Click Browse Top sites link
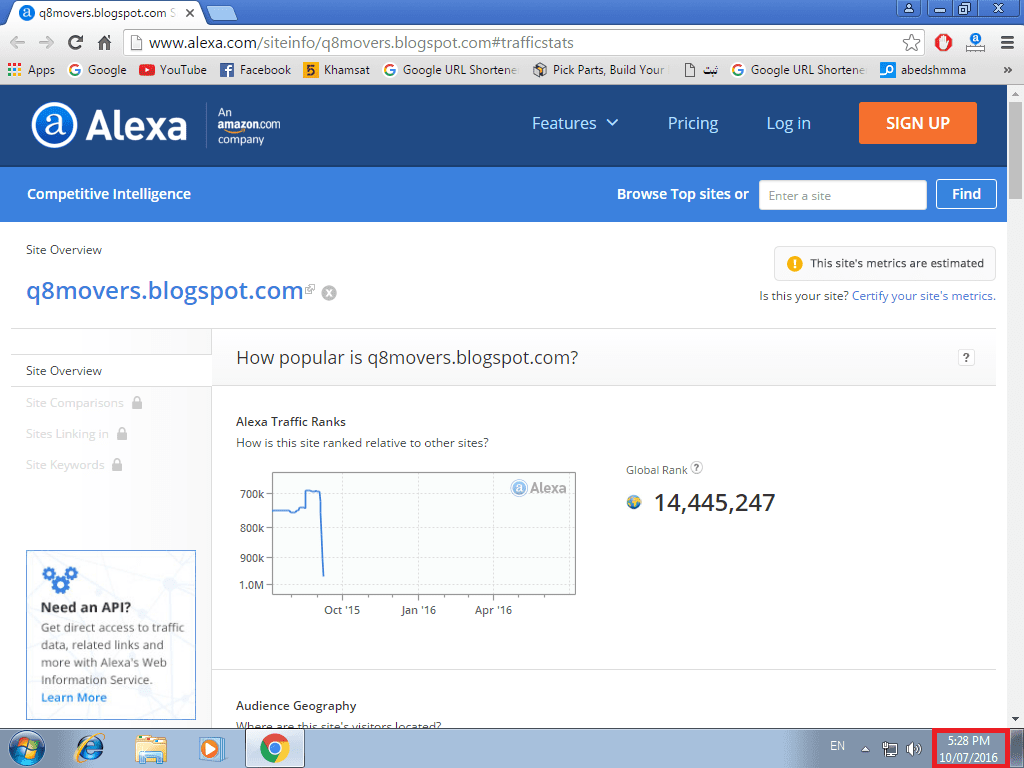 point(675,194)
